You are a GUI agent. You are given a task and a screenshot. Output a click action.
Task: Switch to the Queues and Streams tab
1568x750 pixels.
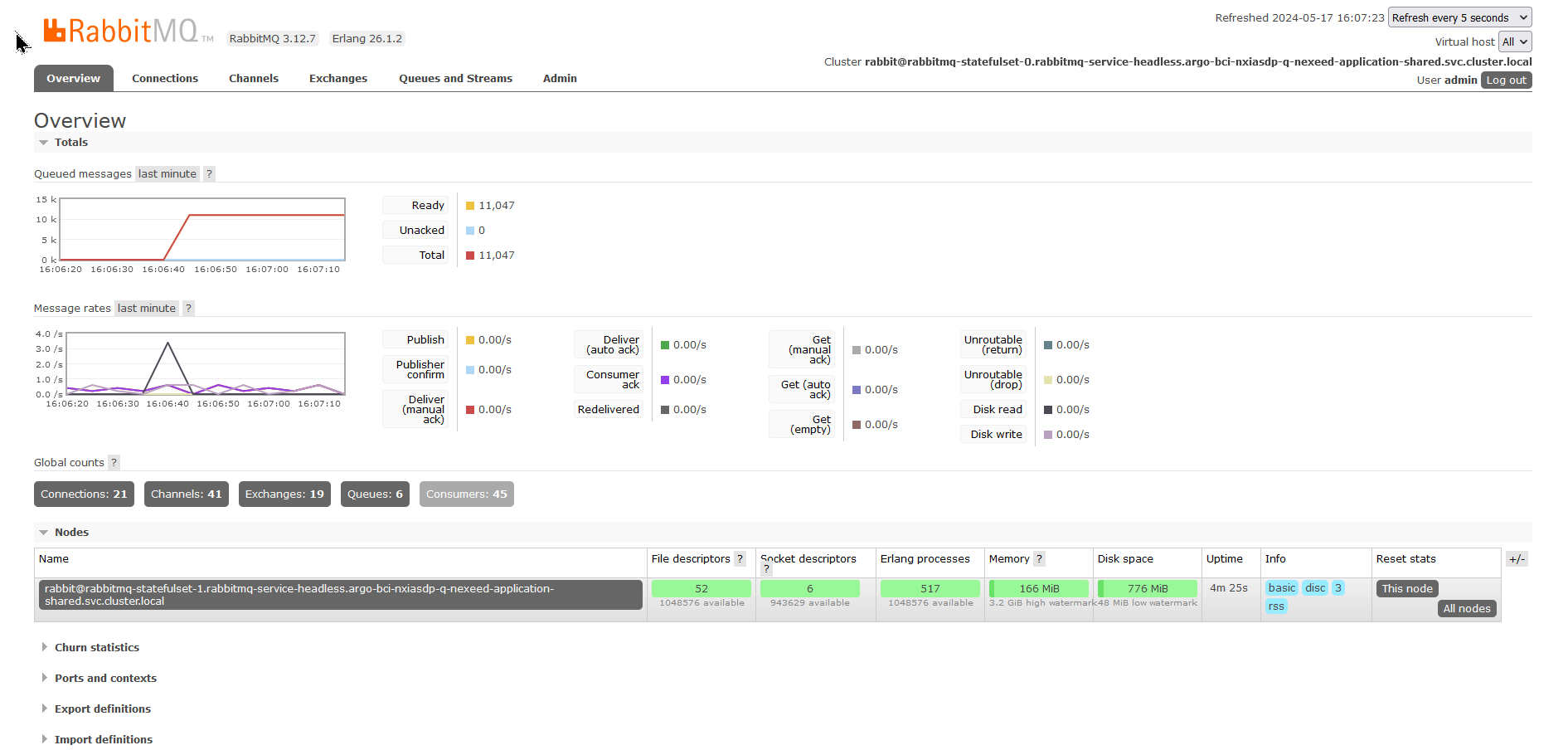(455, 79)
